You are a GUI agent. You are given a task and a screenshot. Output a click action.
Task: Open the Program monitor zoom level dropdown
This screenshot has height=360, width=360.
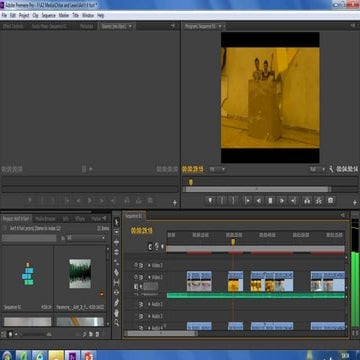[x=217, y=169]
